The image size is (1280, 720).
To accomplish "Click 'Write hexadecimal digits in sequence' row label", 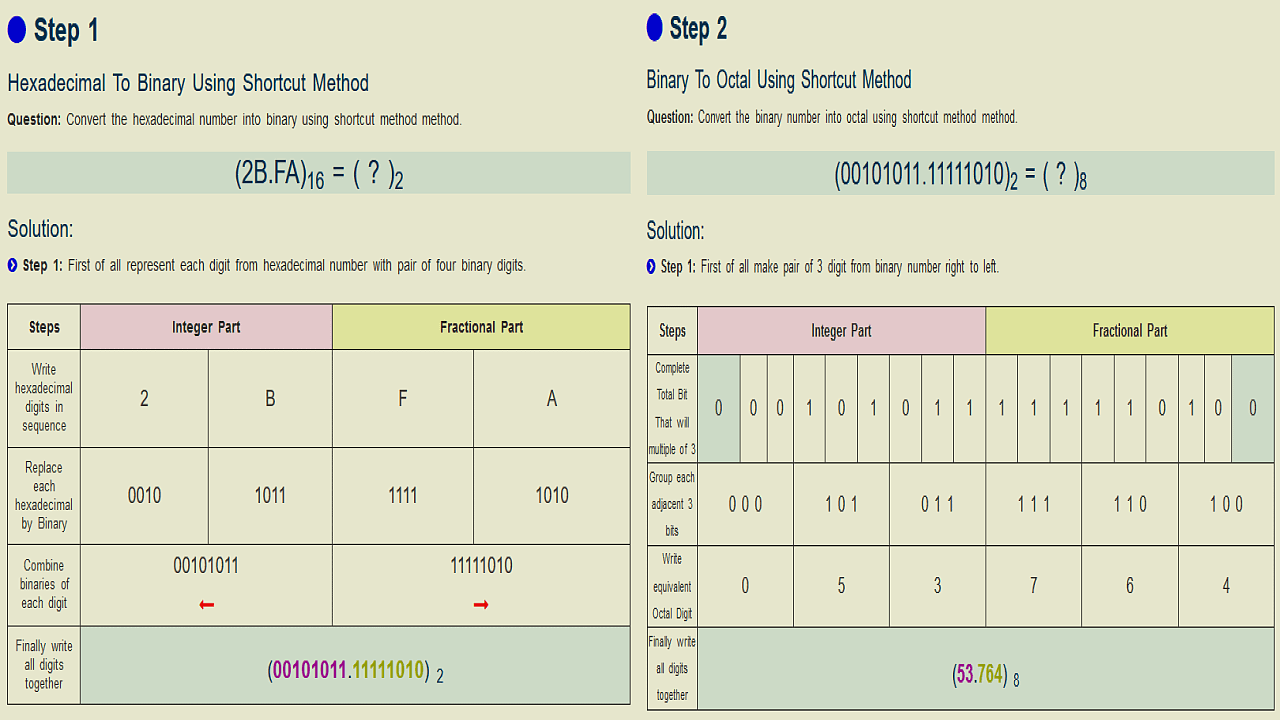I will [x=44, y=398].
